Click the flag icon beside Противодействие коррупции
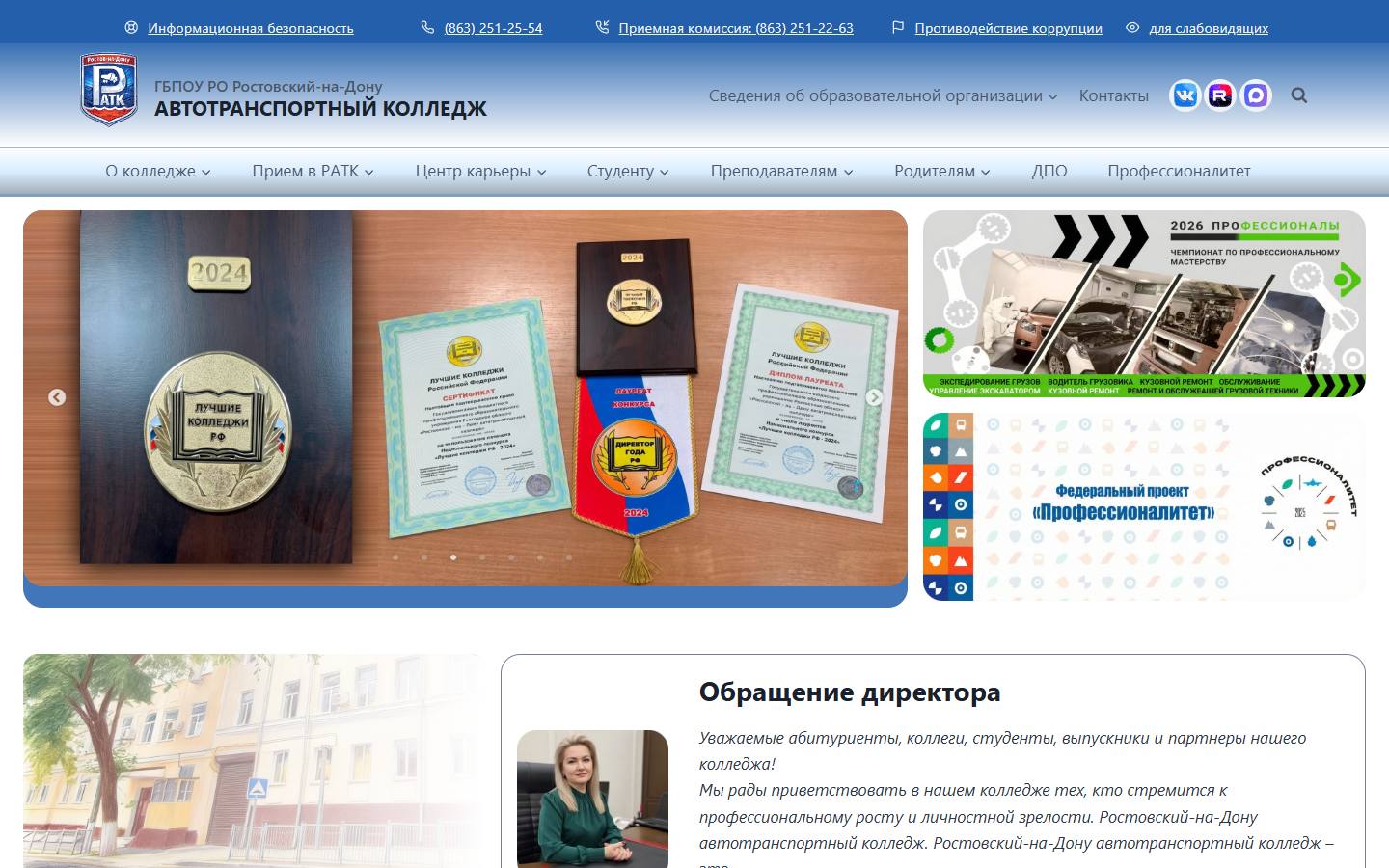 click(898, 28)
